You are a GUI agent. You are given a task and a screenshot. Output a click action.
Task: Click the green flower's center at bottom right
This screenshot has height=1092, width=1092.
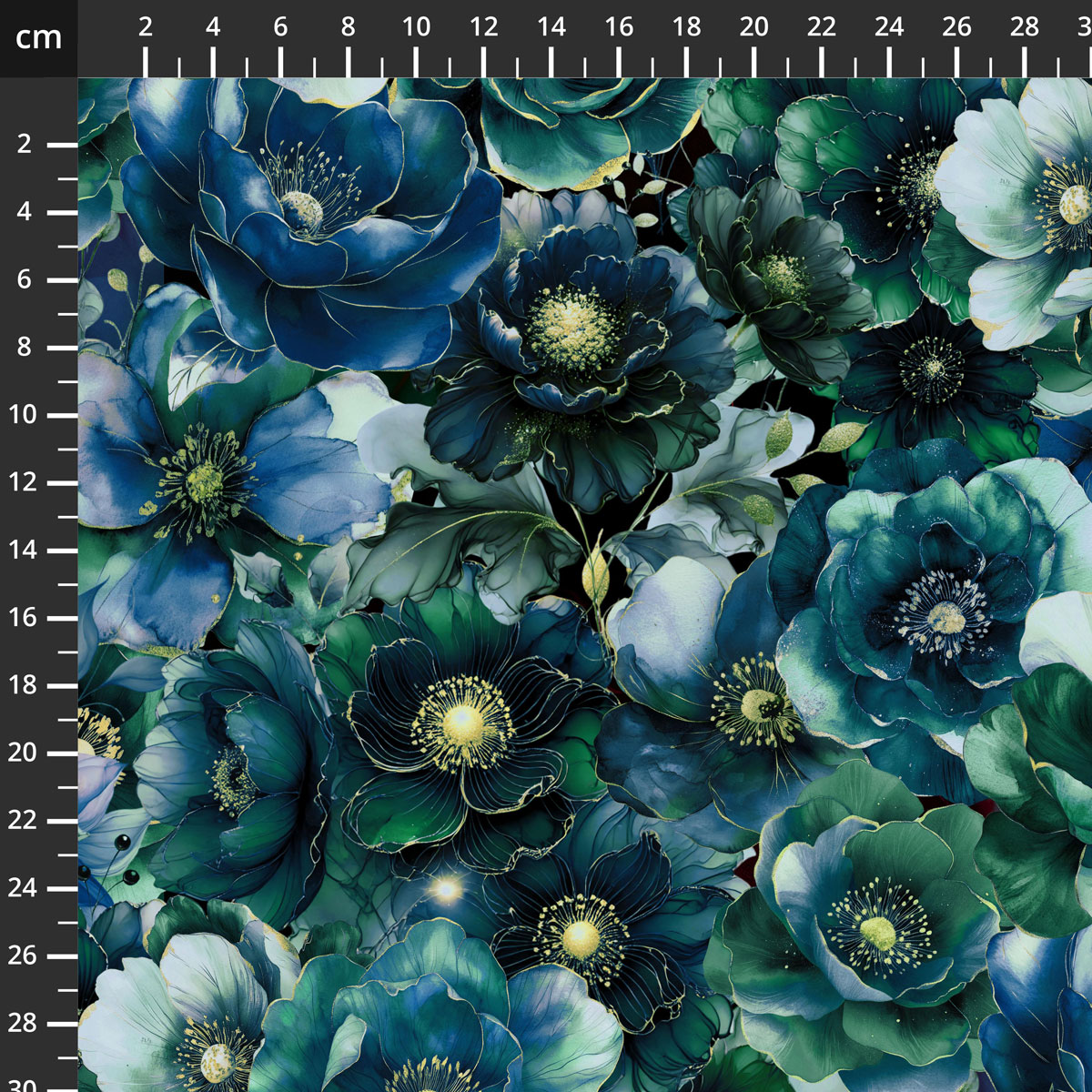(x=878, y=931)
